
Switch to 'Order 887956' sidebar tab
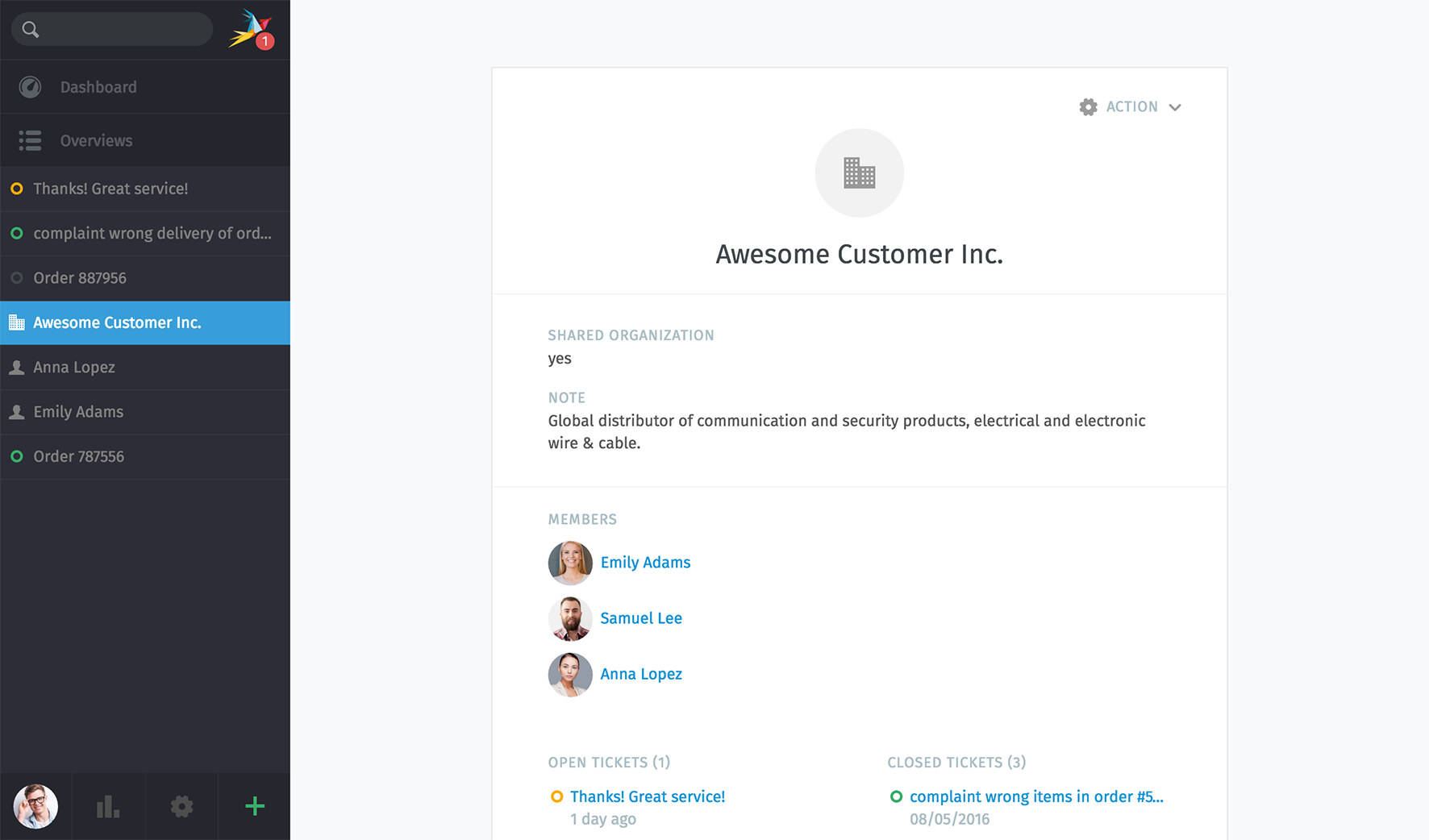point(80,278)
